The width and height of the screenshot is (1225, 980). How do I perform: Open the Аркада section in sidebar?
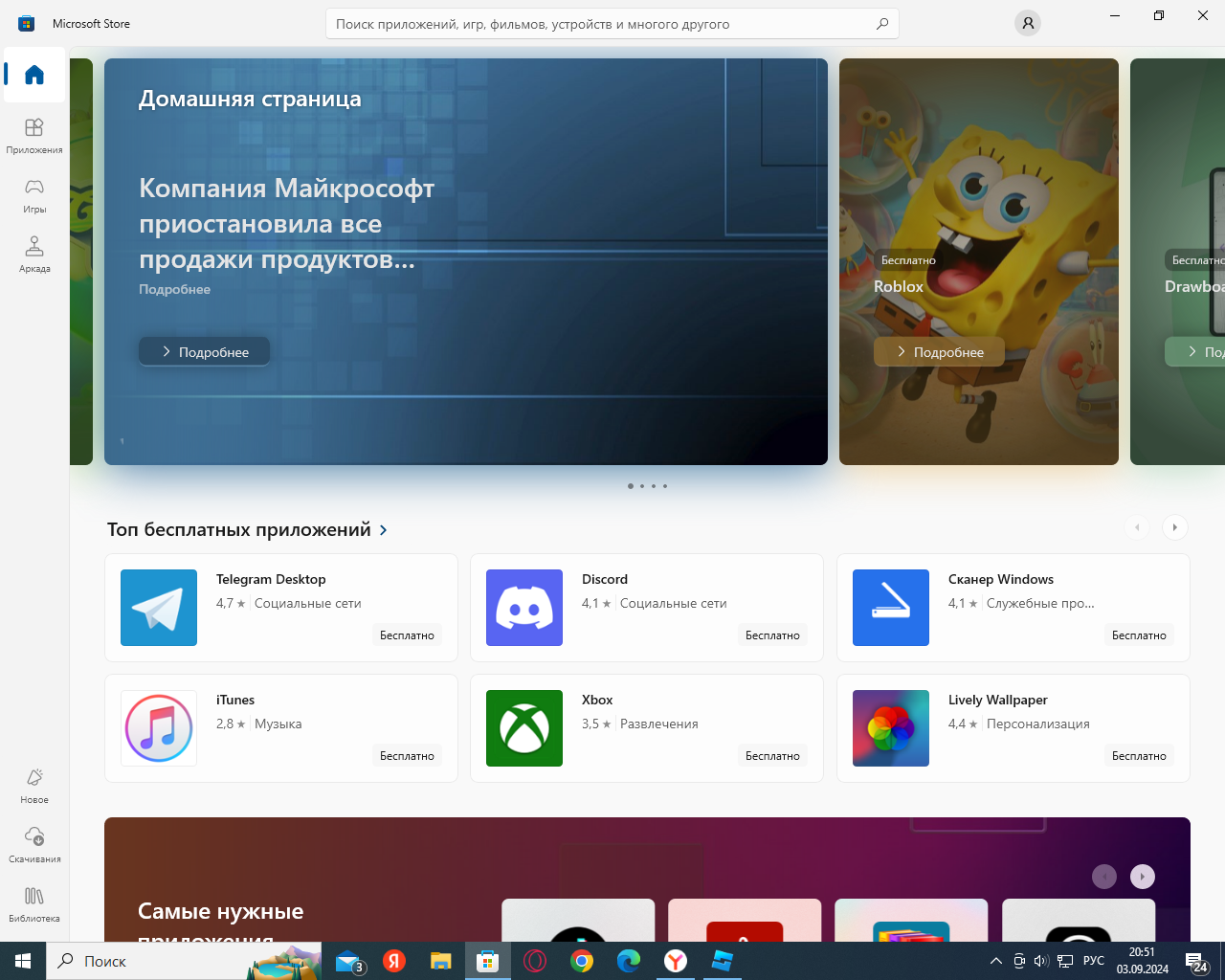tap(34, 255)
